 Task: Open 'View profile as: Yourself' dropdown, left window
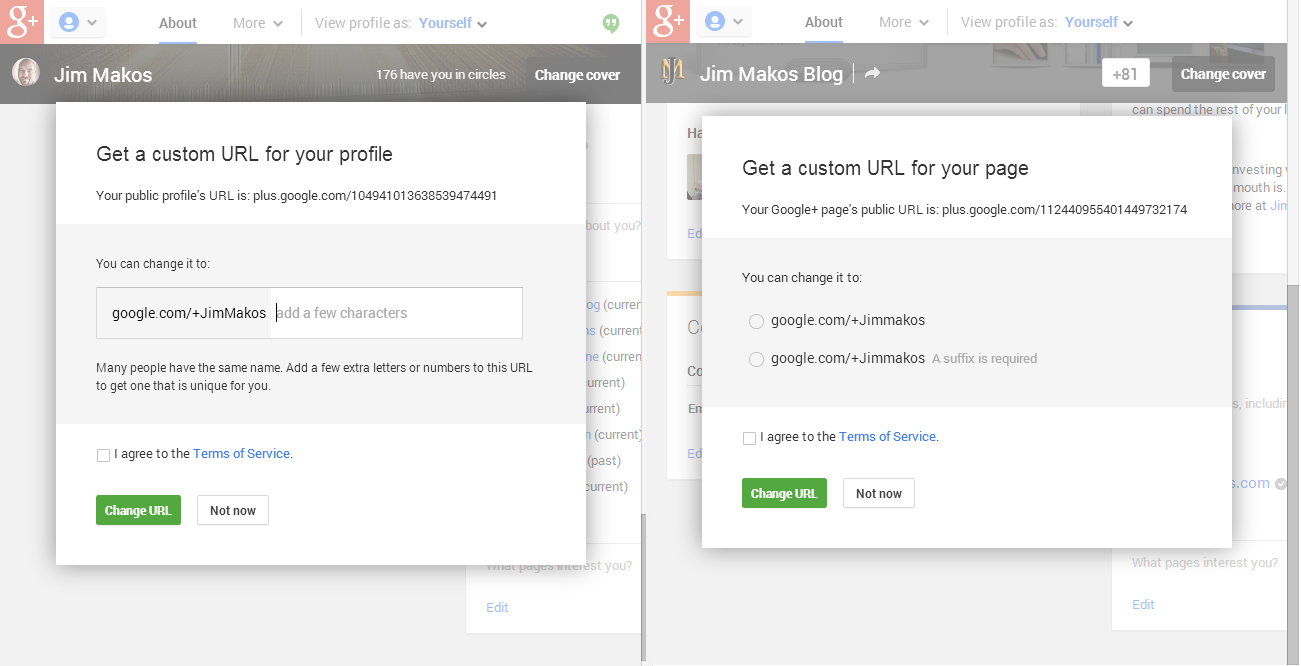(453, 23)
